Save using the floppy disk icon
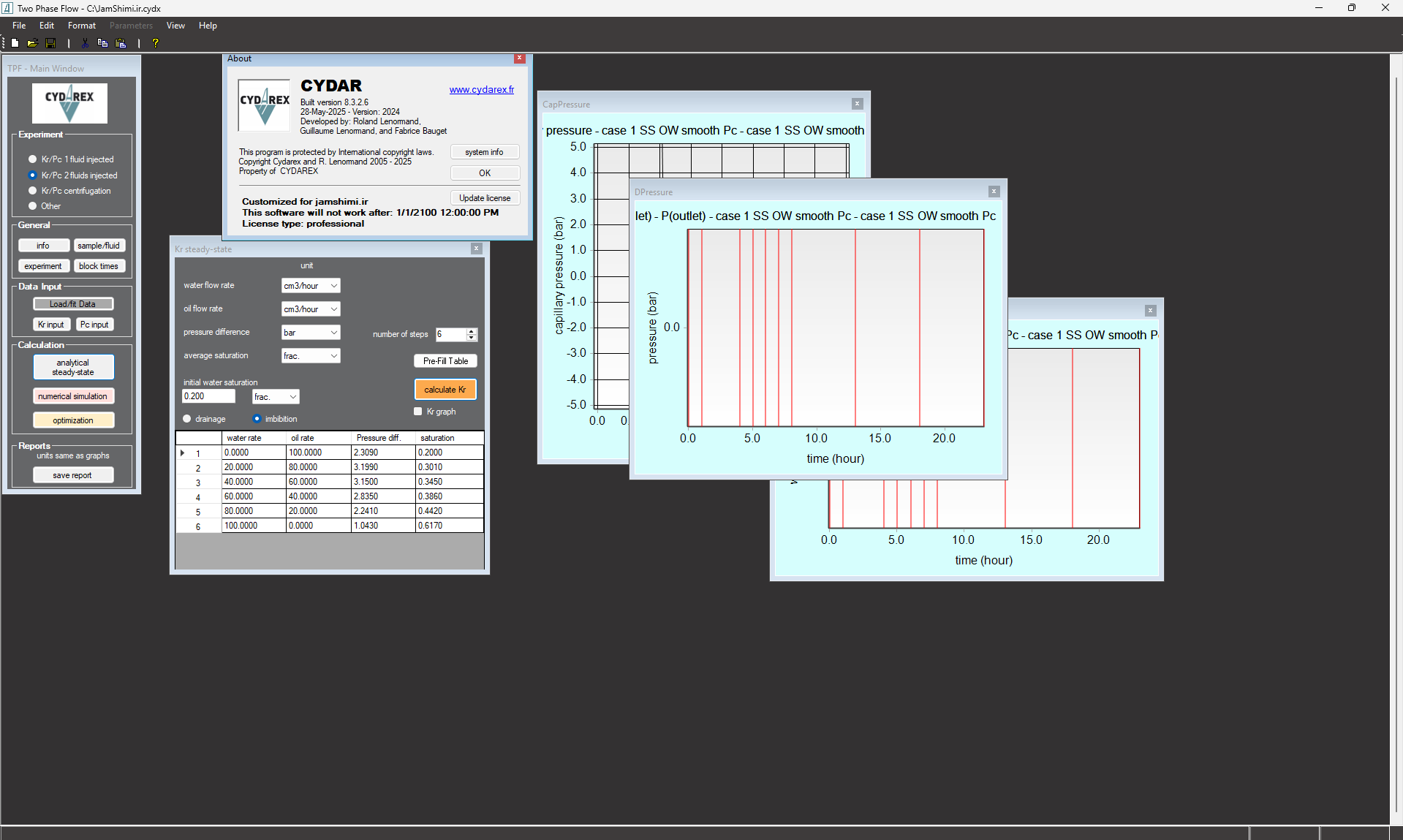 pos(50,43)
